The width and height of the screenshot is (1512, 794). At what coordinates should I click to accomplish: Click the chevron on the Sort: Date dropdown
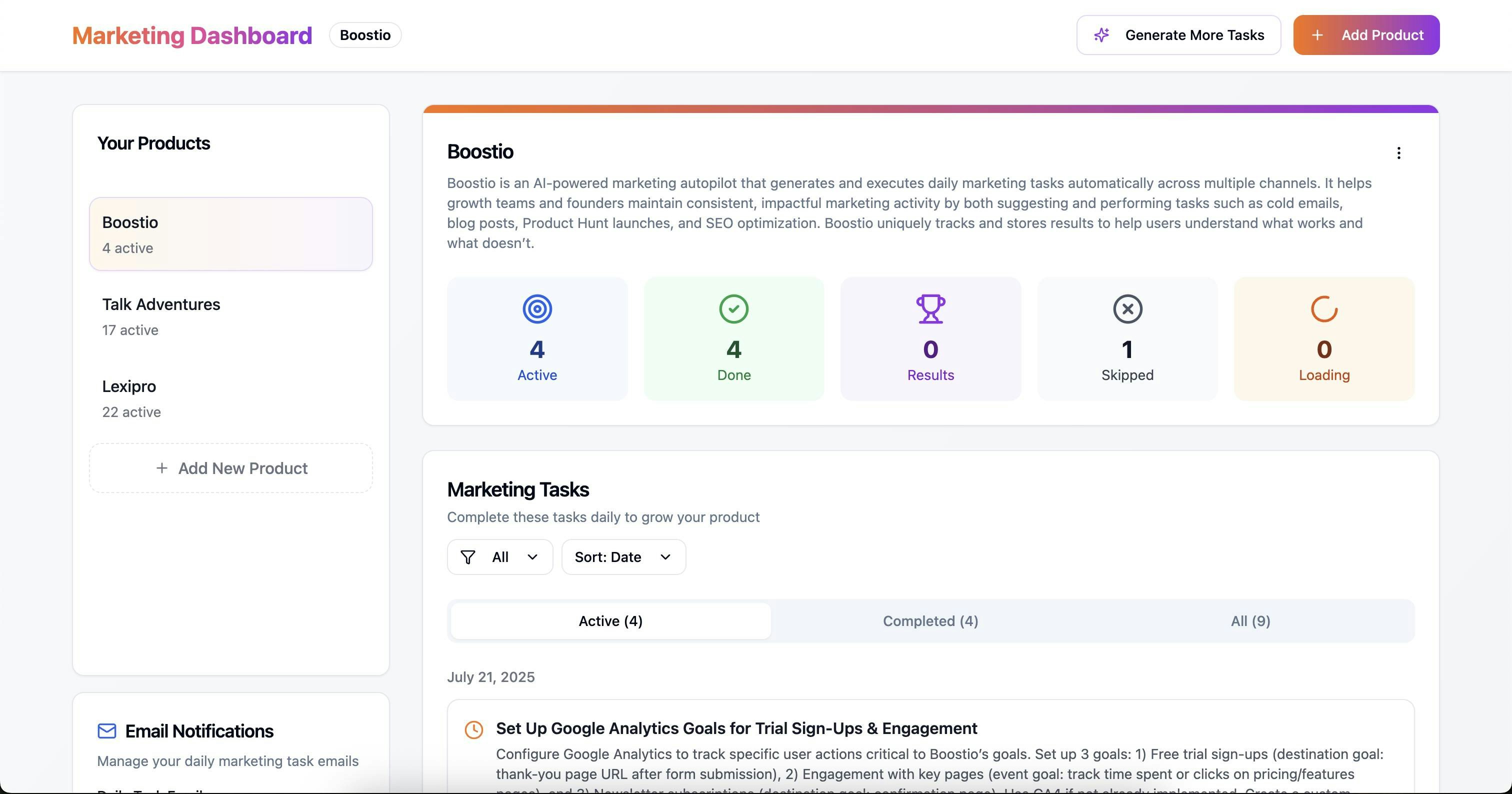click(665, 557)
